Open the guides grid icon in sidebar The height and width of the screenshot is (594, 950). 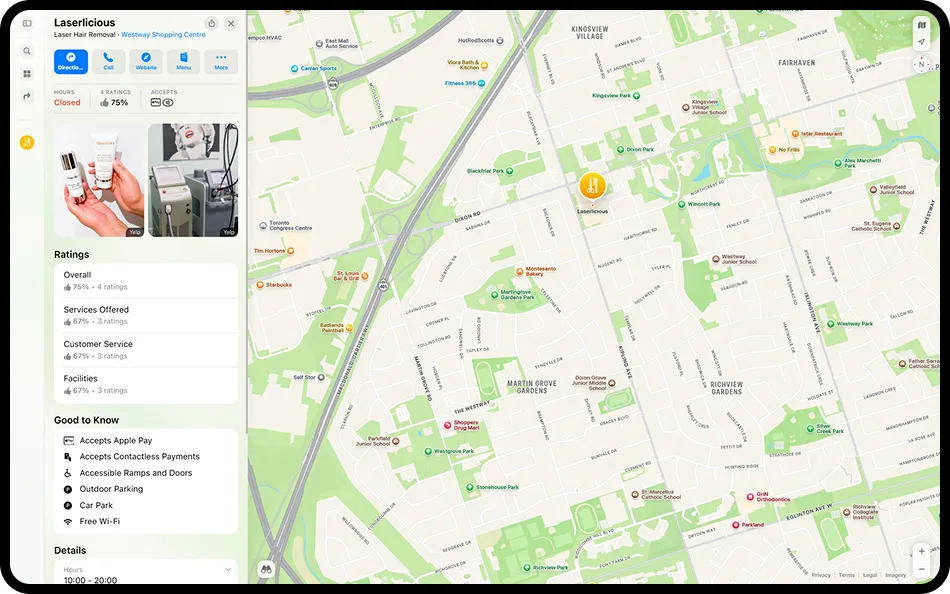click(27, 74)
